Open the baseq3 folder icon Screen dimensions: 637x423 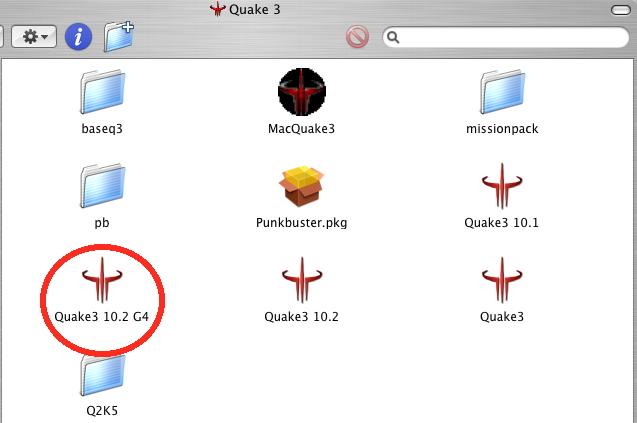click(x=102, y=91)
